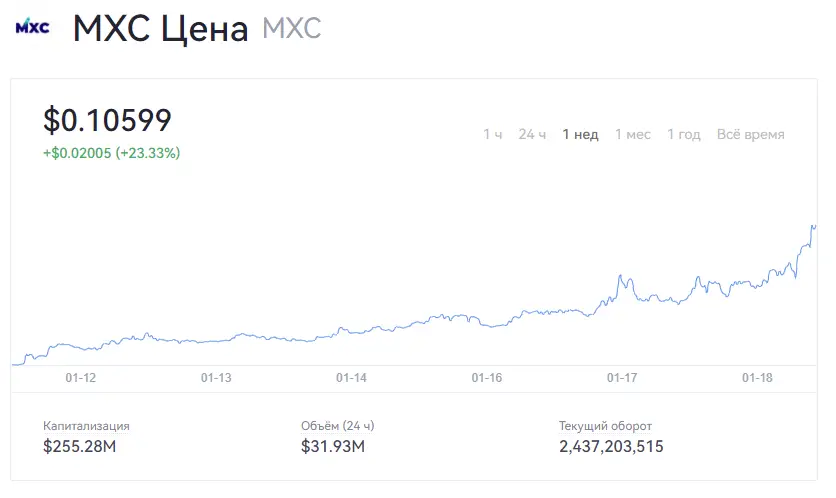Select the 1 ч time range
The width and height of the screenshot is (836, 498).
(x=493, y=134)
